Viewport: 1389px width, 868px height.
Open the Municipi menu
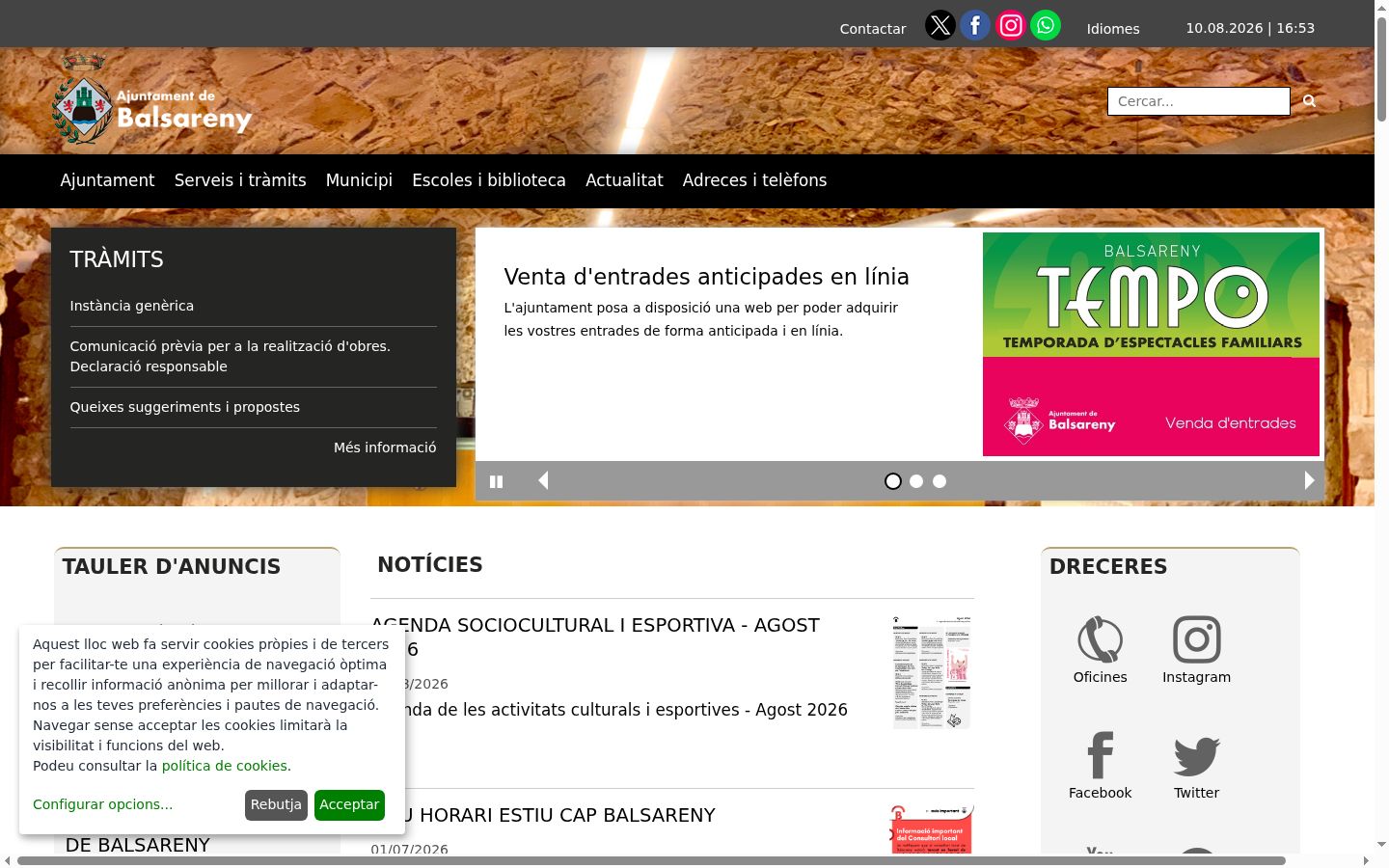[359, 180]
